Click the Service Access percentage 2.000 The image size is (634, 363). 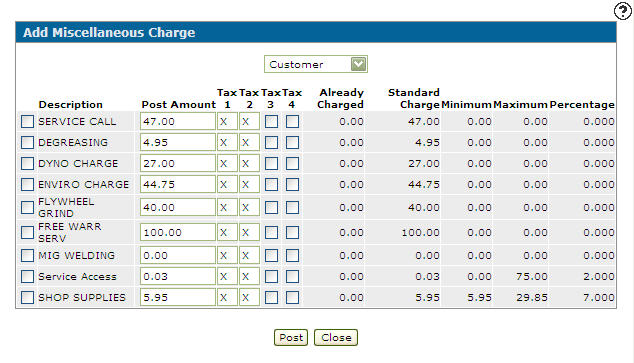[599, 276]
